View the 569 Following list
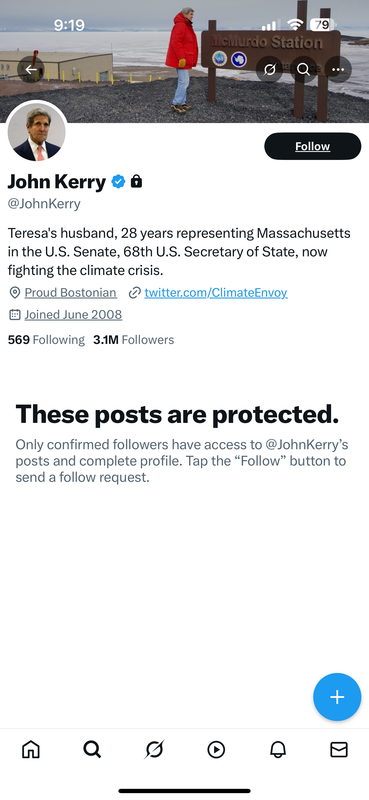Image resolution: width=369 pixels, height=800 pixels. [46, 340]
